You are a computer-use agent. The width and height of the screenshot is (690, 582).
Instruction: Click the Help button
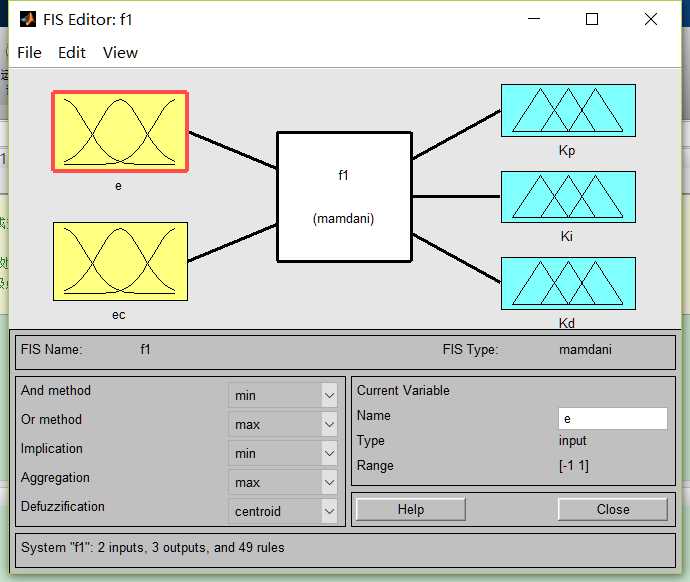coord(411,509)
